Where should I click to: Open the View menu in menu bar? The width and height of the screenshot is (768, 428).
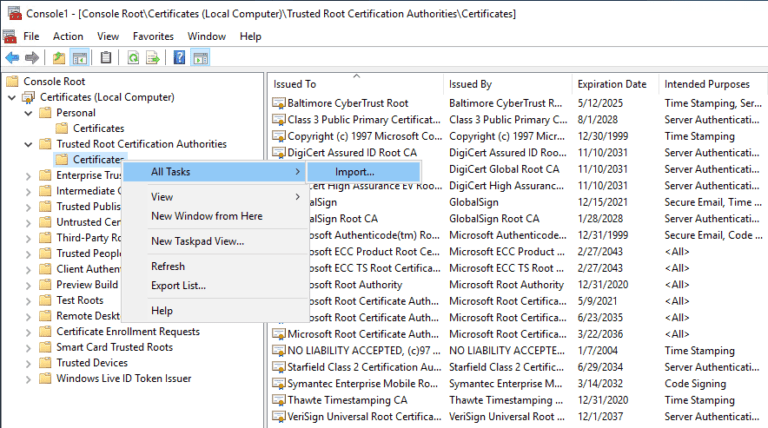(x=108, y=36)
